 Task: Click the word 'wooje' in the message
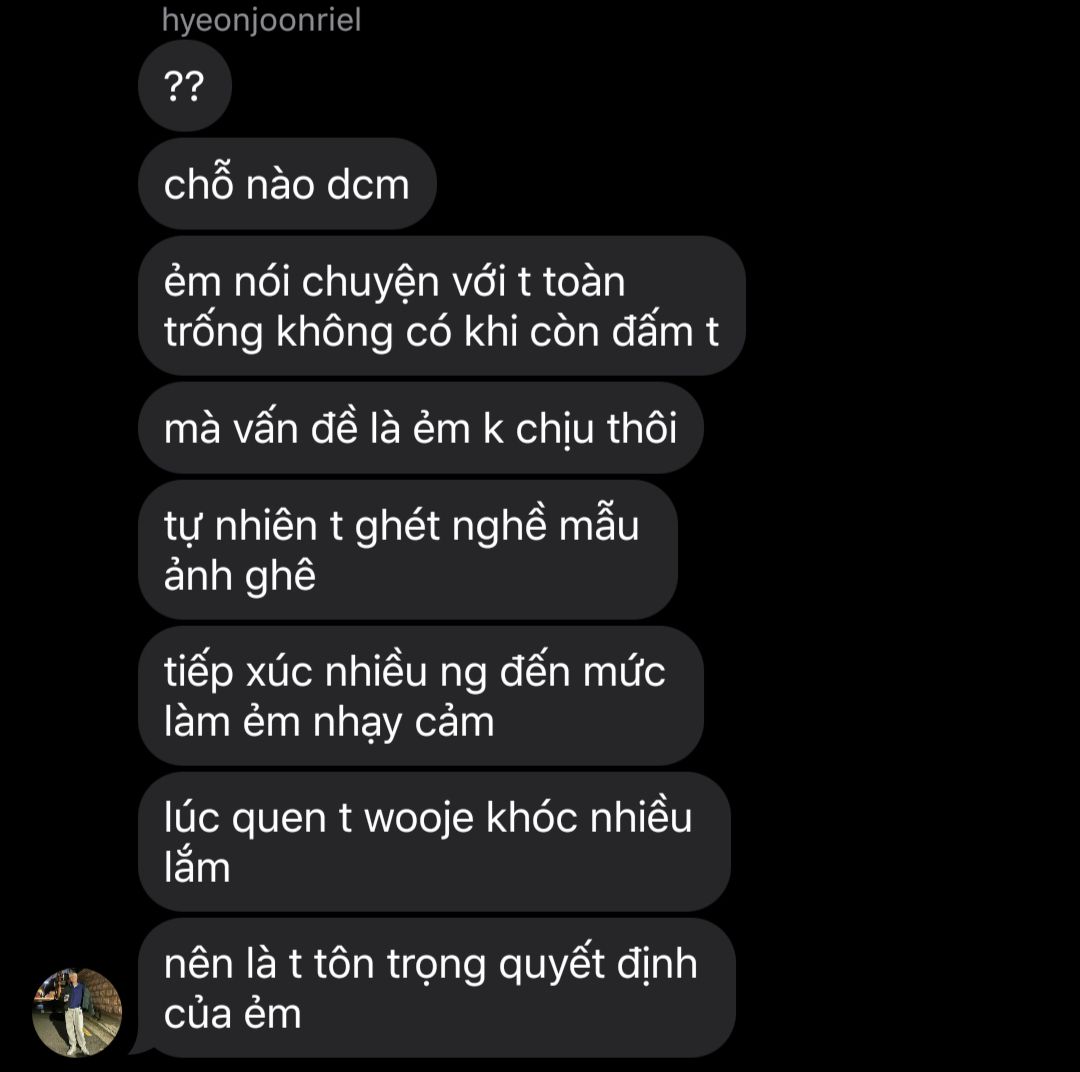click(419, 820)
